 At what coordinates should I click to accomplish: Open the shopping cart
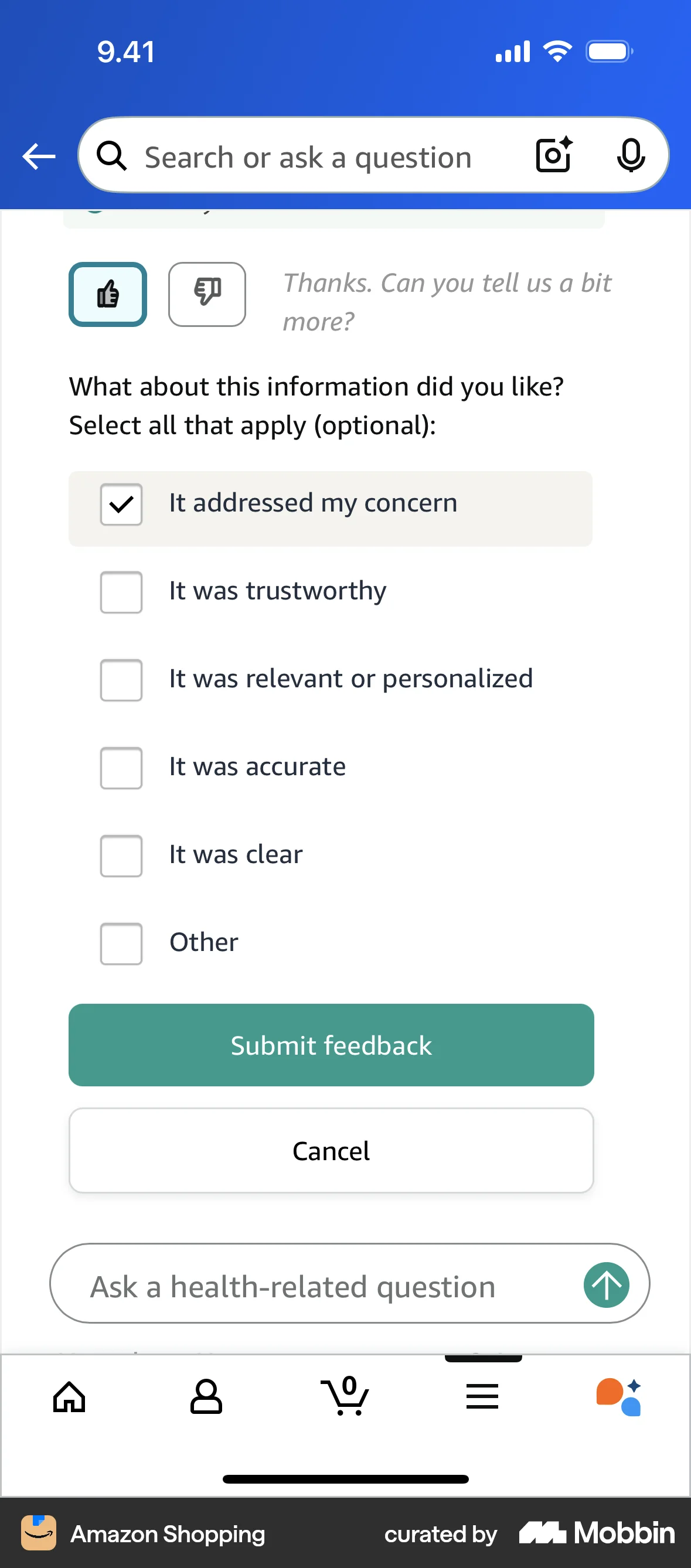pos(345,1396)
